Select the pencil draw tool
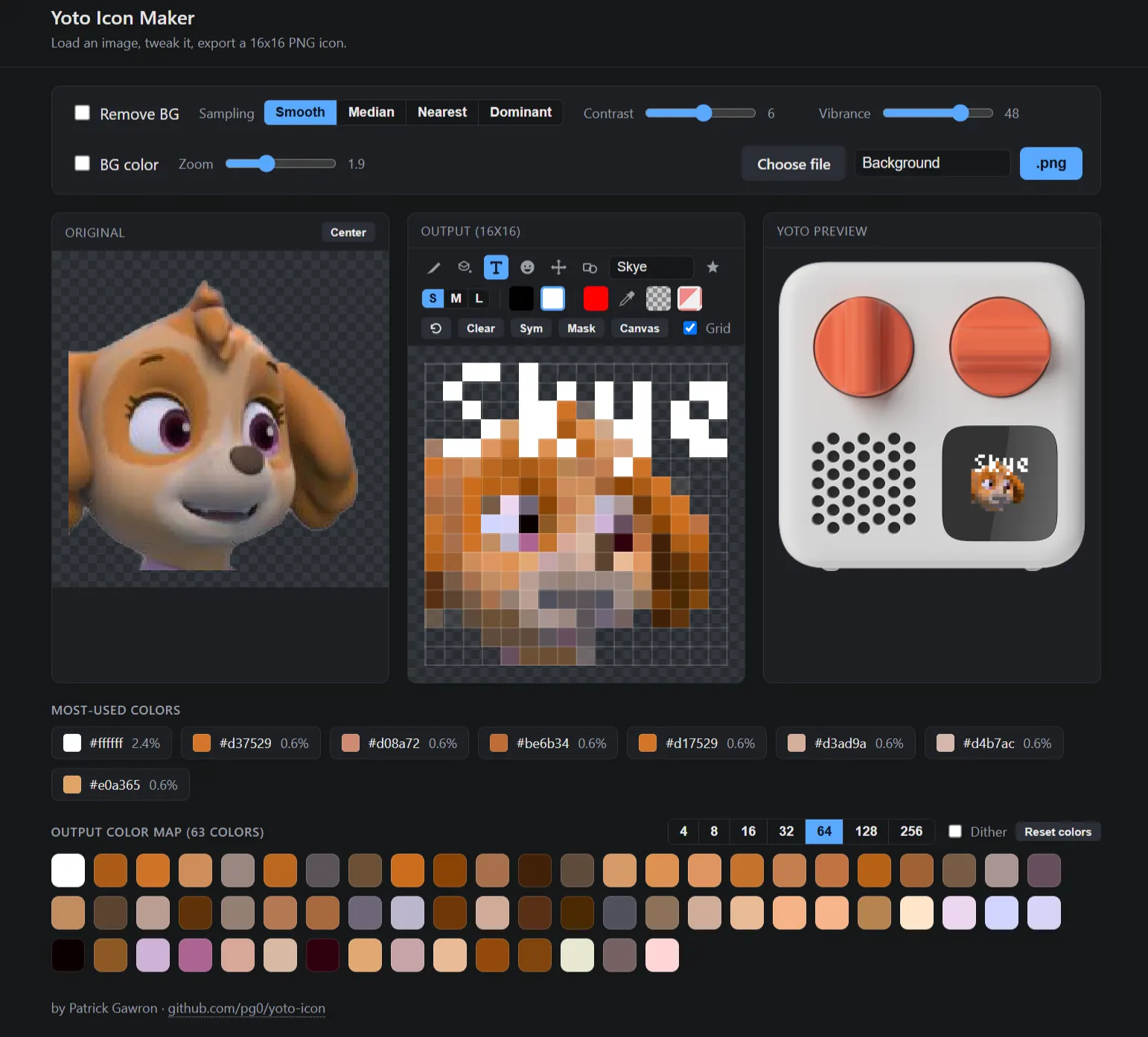This screenshot has width=1148, height=1037. [433, 267]
